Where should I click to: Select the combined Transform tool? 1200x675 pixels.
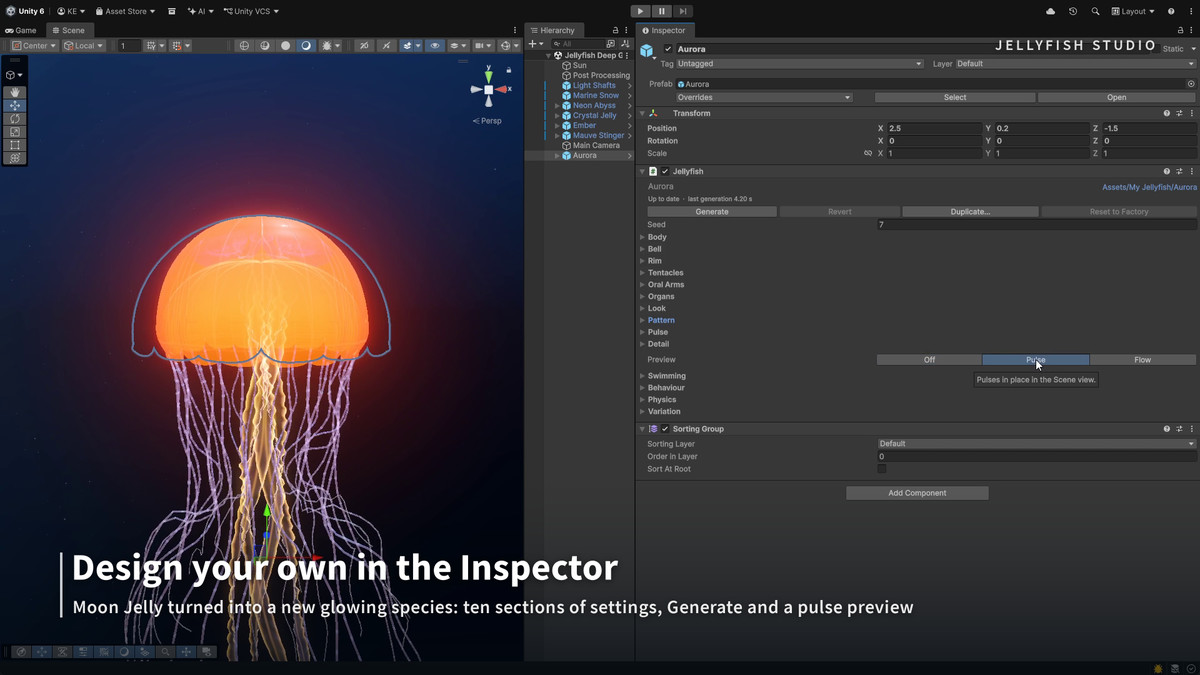15,158
